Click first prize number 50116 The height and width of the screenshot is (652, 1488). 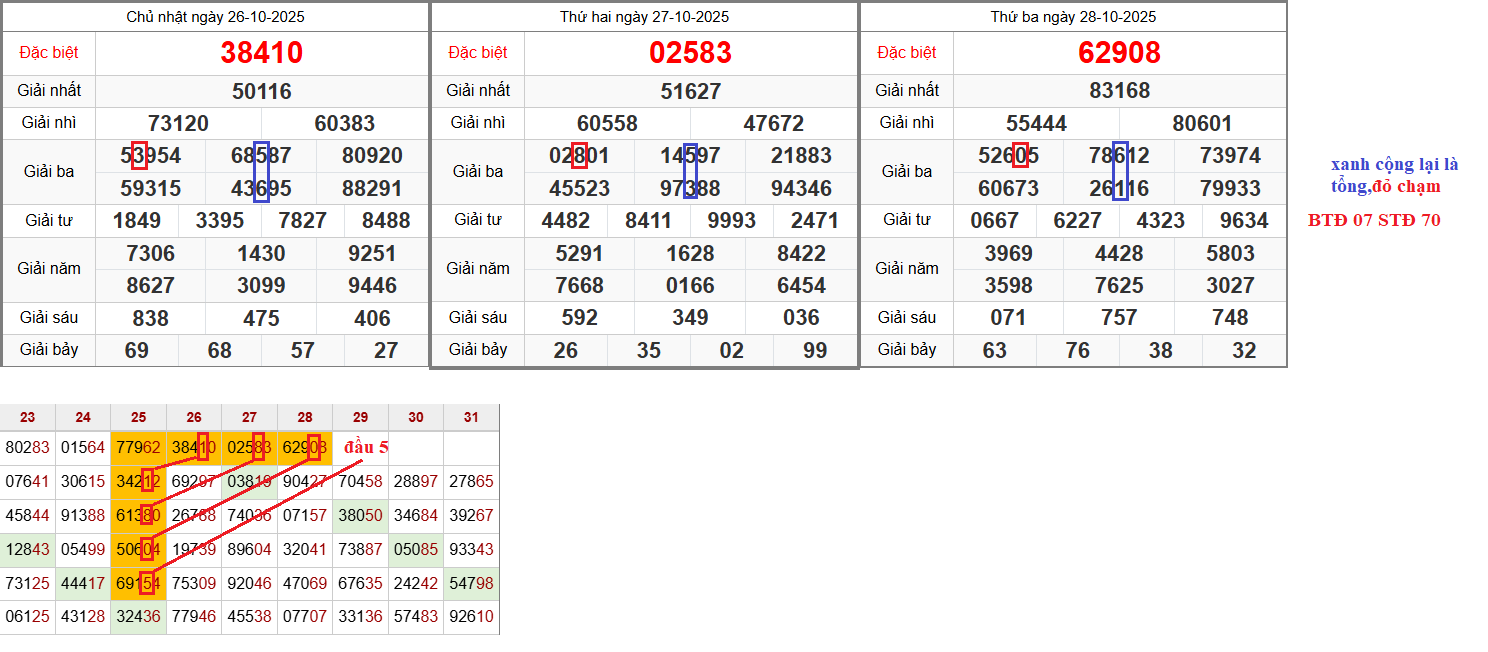coord(261,92)
